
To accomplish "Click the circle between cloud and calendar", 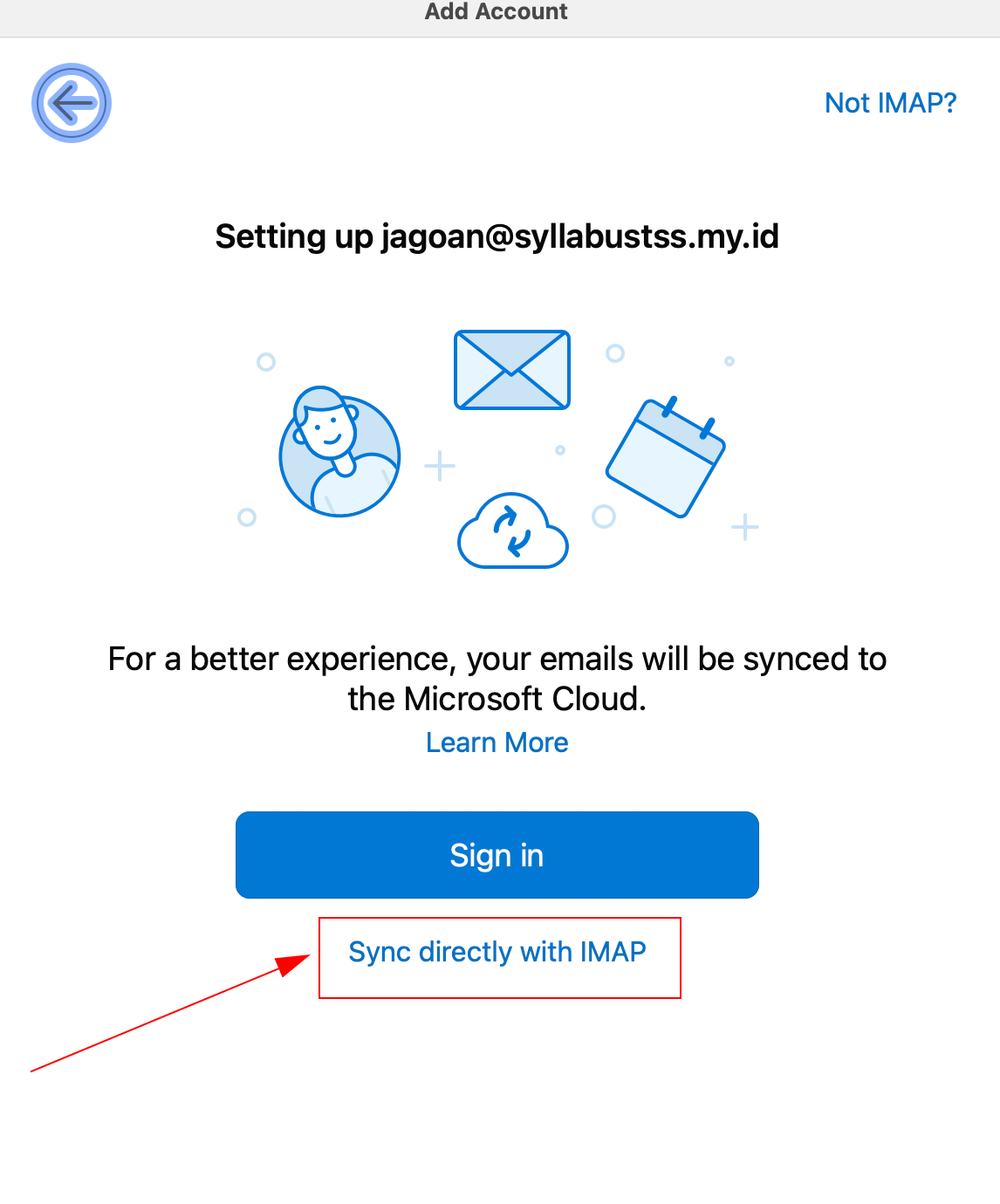I will pos(604,516).
